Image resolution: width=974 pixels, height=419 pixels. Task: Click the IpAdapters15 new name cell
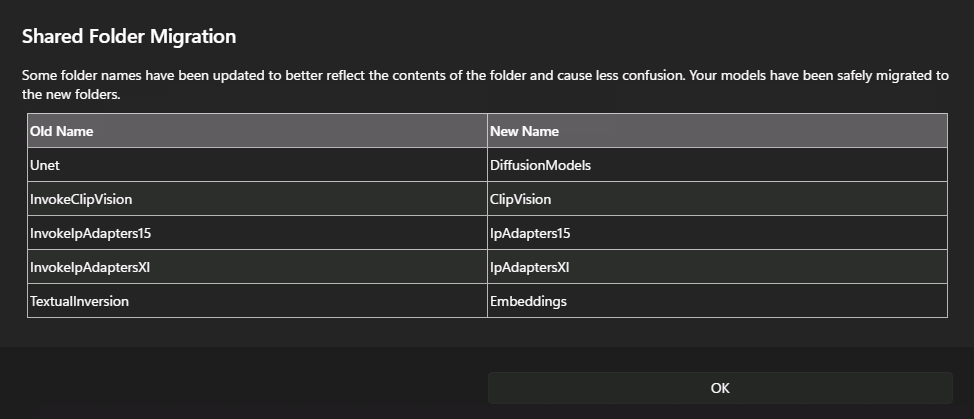pyautogui.click(x=529, y=233)
